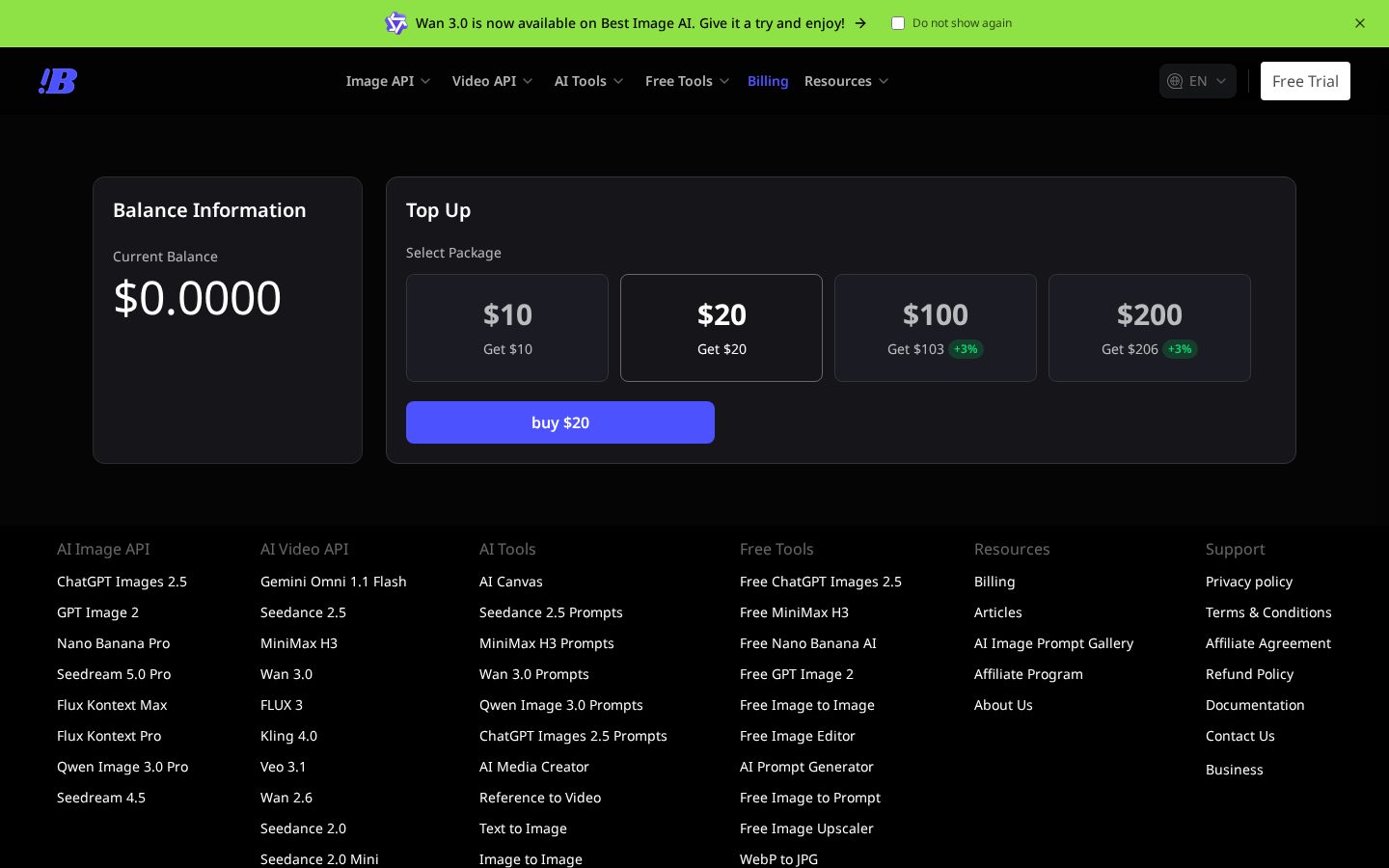
Task: Open the footer Billing link
Action: click(994, 582)
